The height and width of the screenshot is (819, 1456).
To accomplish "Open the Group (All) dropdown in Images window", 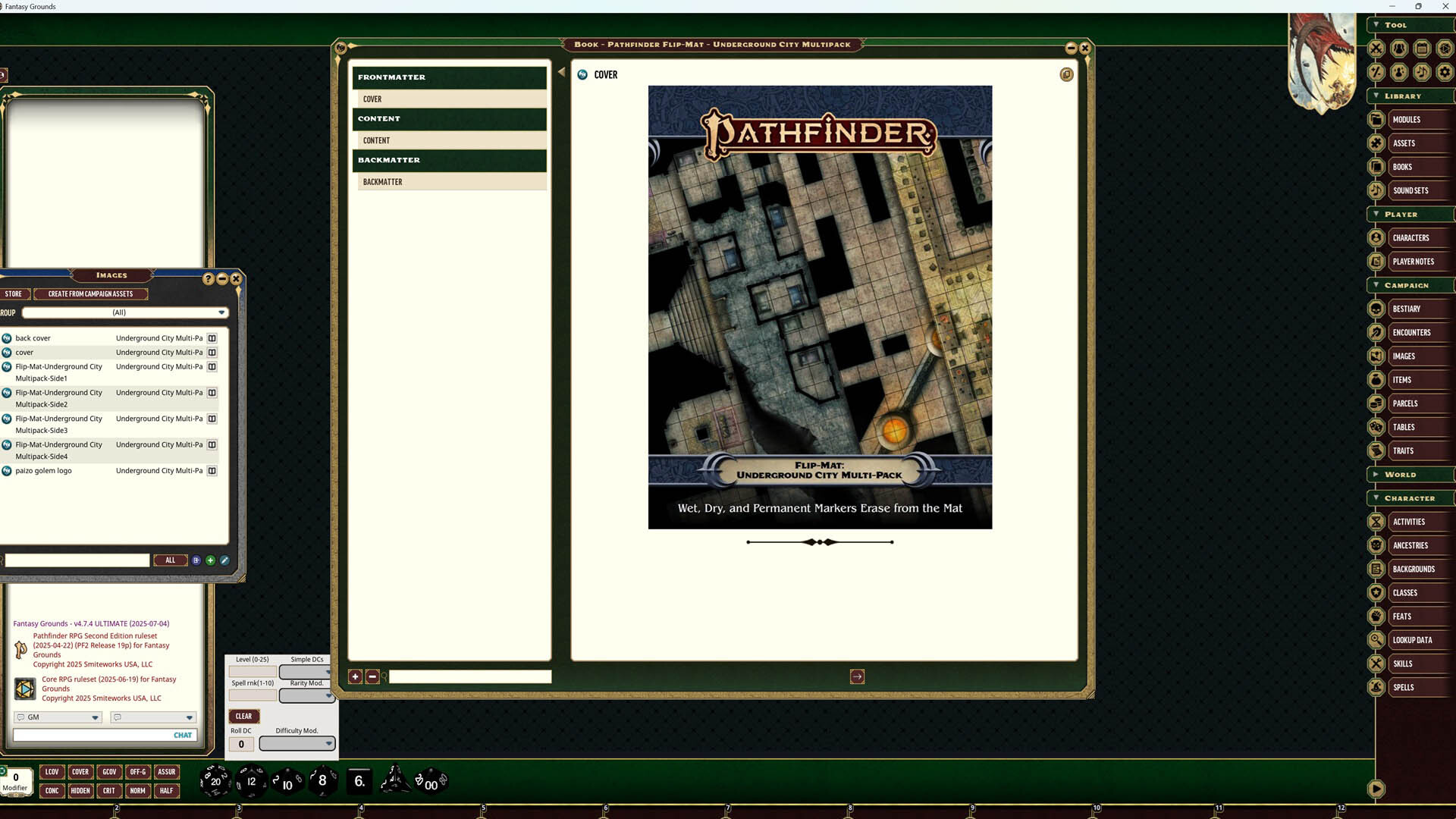I will coord(124,312).
